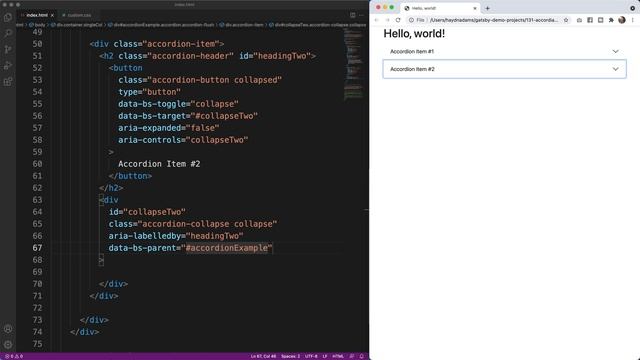Change the HTML language mode
Screen dimensions: 640x360
pos(338,356)
